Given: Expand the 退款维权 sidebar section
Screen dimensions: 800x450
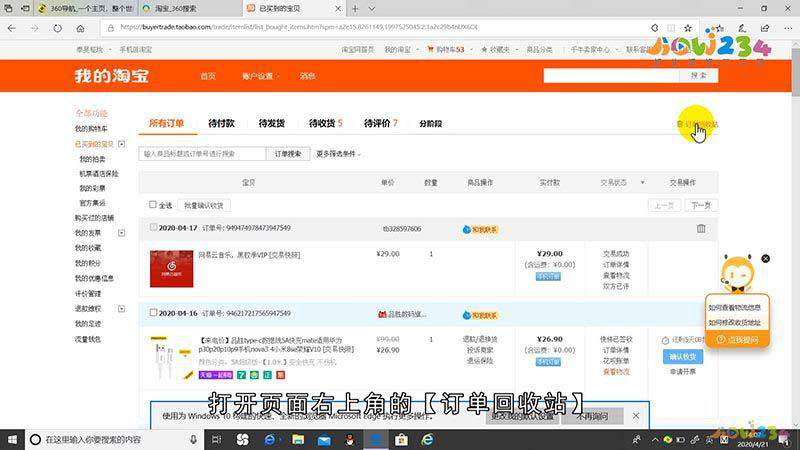Looking at the screenshot, I should point(121,309).
